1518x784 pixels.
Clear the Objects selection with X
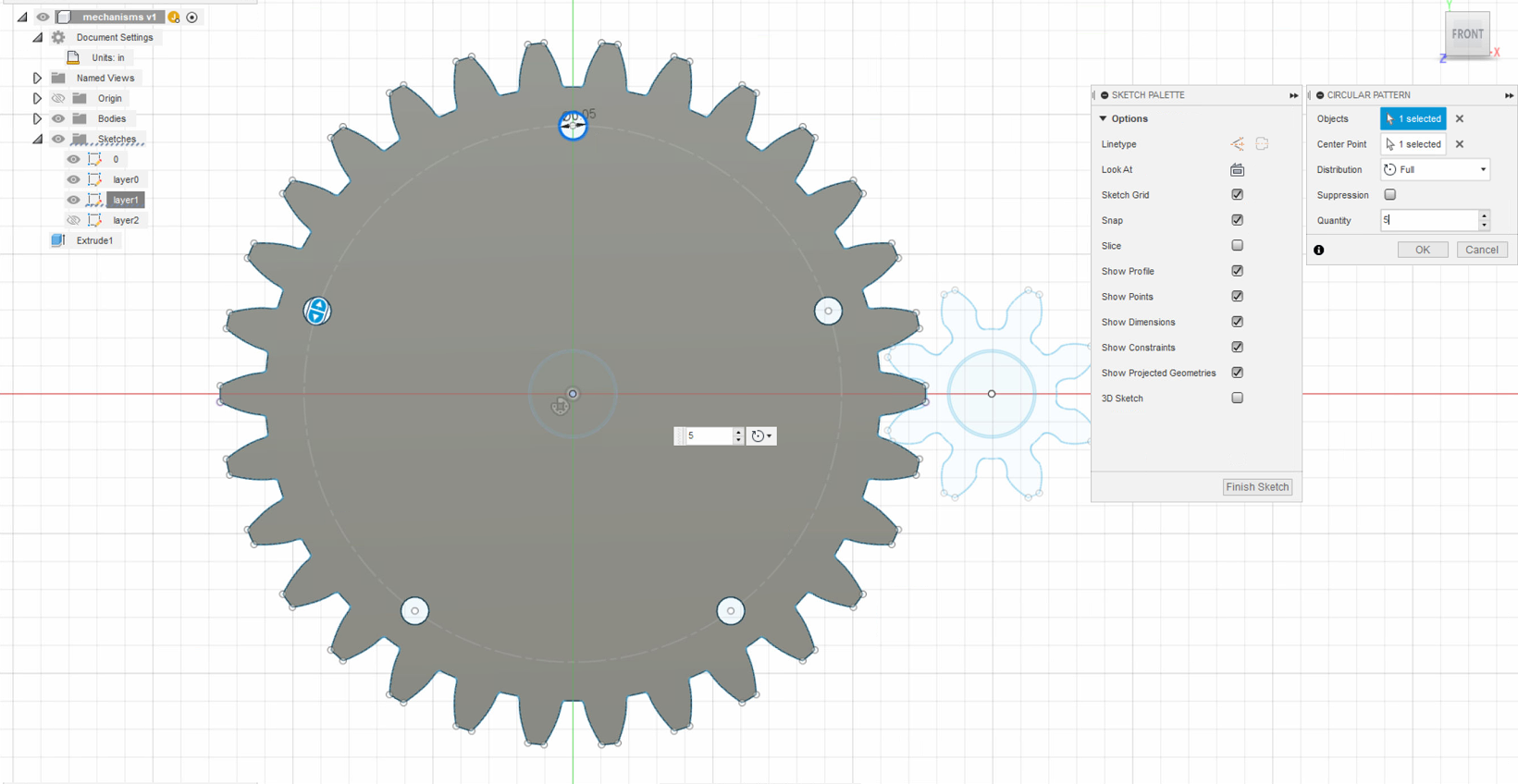pyautogui.click(x=1460, y=119)
